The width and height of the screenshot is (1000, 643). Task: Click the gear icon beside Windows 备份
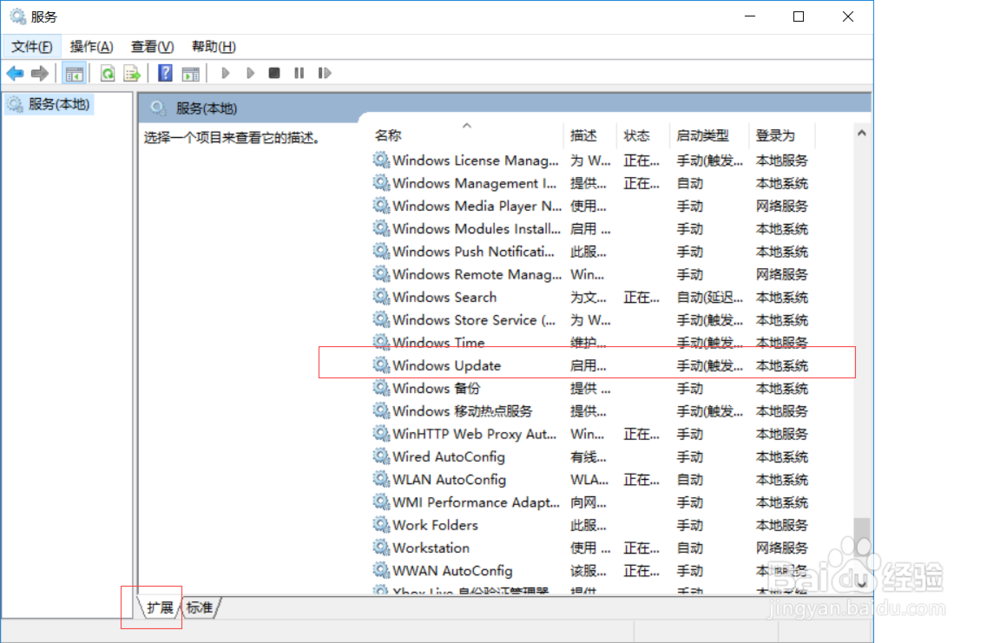click(x=381, y=388)
